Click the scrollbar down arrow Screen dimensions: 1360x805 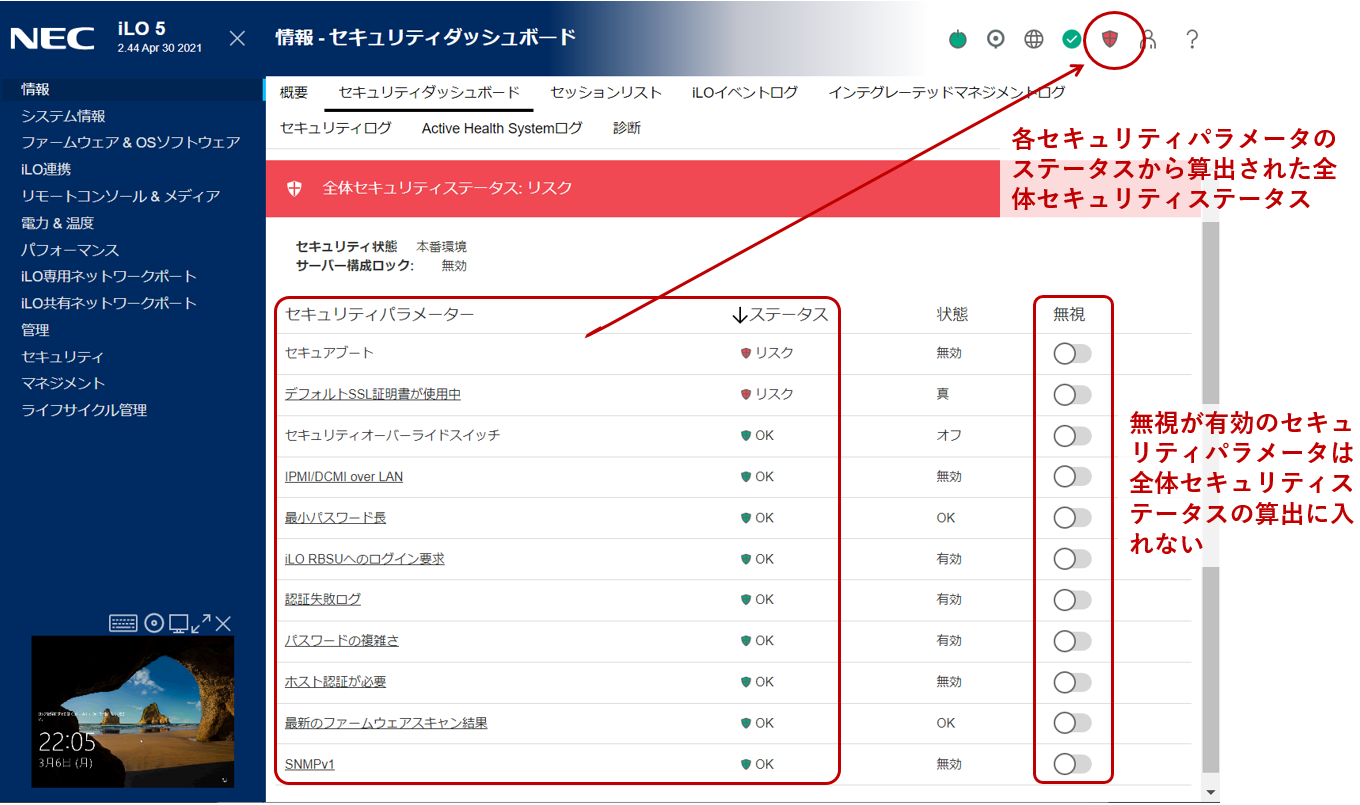[x=1211, y=792]
